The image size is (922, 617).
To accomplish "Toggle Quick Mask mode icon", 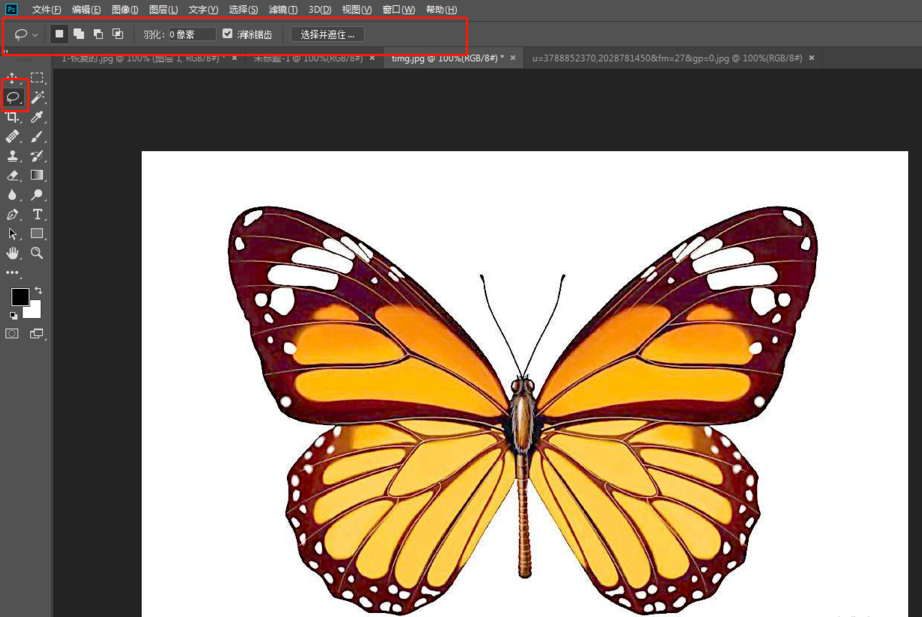I will 13,334.
